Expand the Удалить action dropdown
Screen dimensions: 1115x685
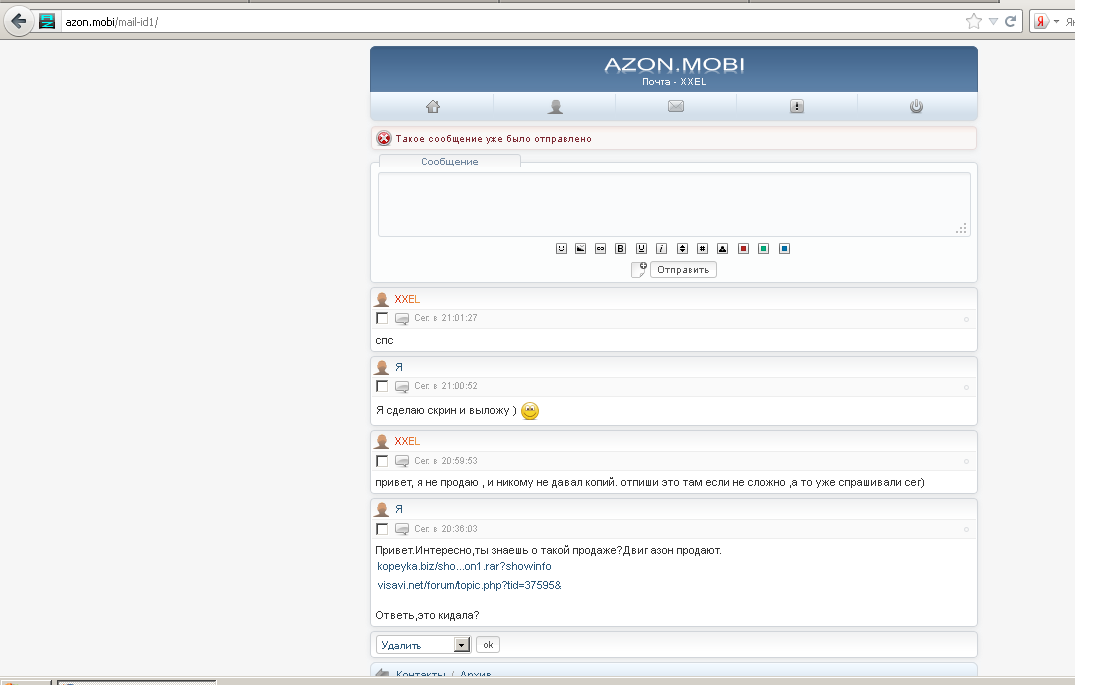coord(461,646)
